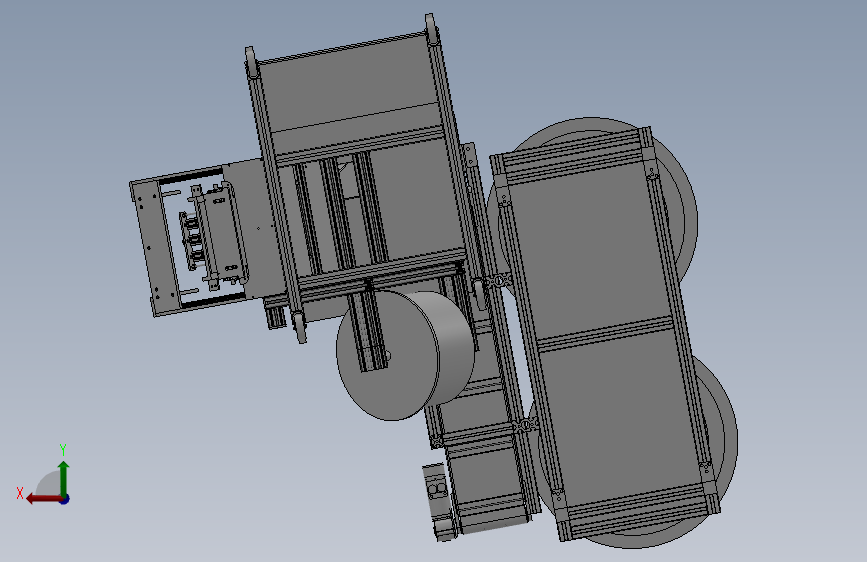Click the red X-axis arrow of the triad

[44, 499]
